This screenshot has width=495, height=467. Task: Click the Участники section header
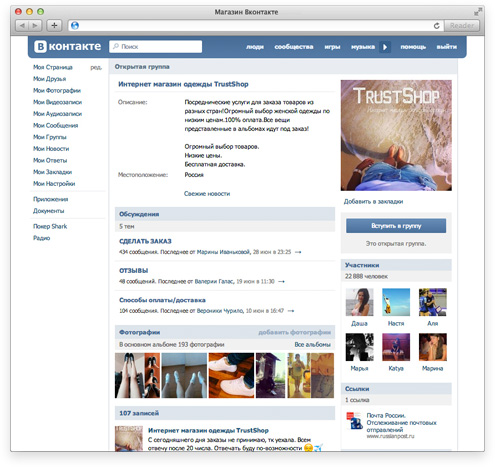(x=396, y=265)
